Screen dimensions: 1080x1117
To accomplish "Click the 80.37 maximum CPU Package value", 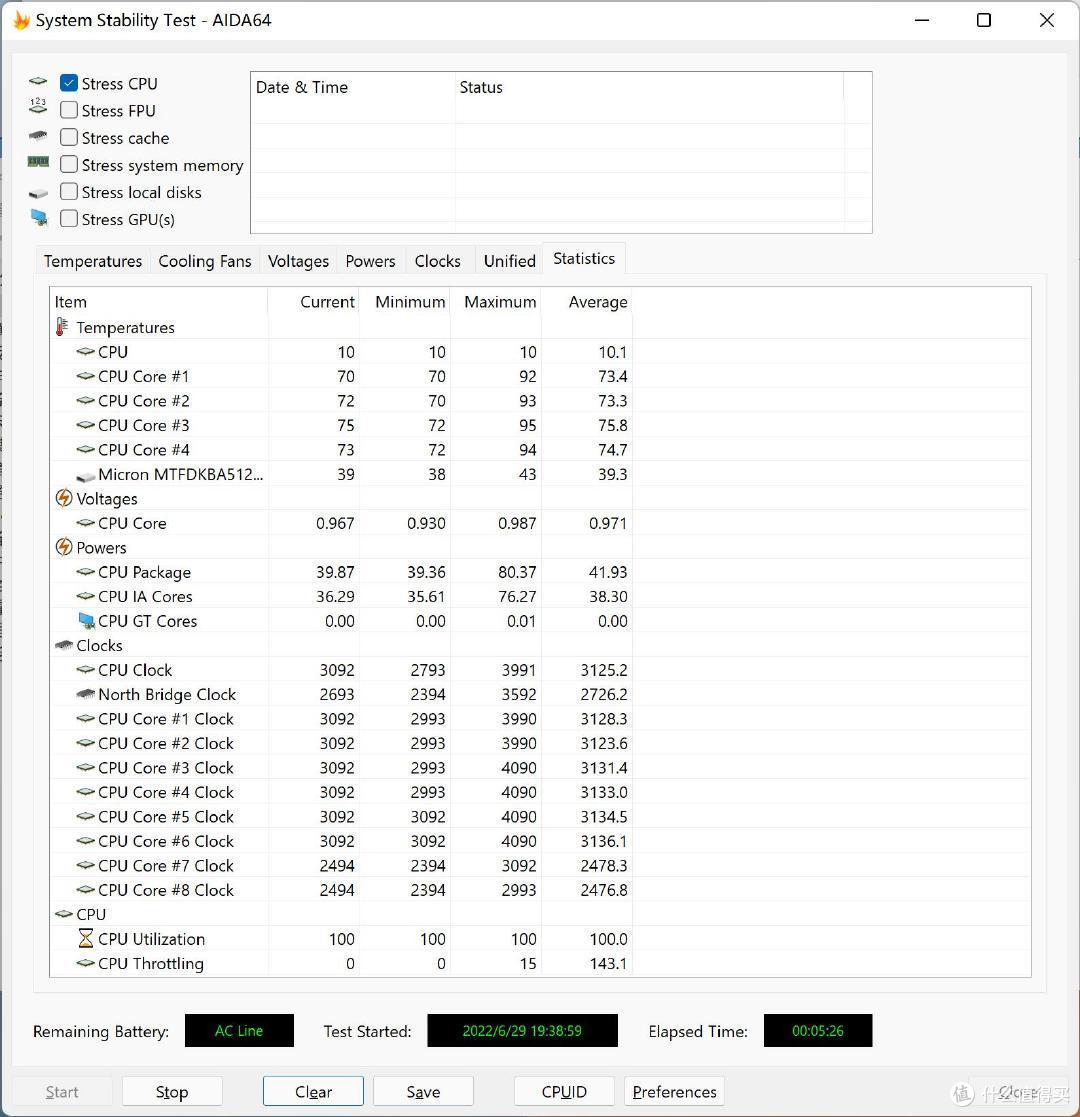I will (x=517, y=572).
